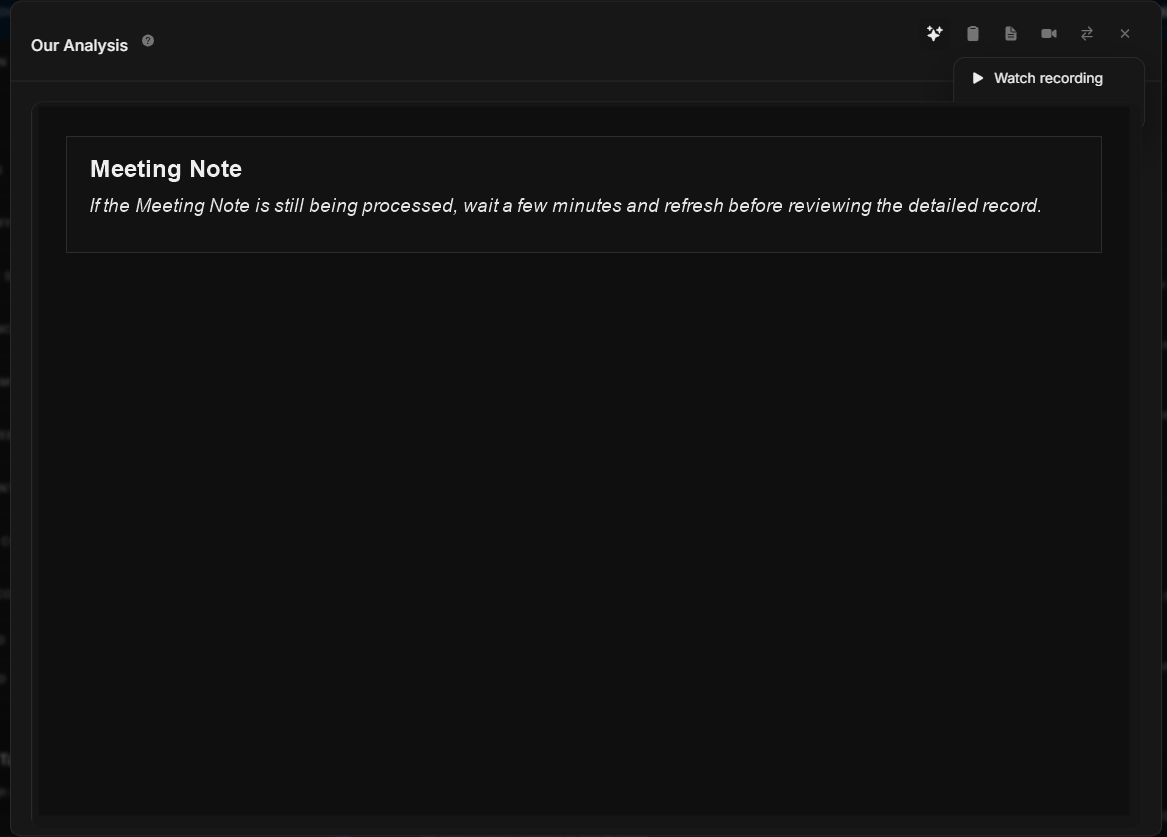Click the help question mark beside Our Analysis

click(x=148, y=41)
